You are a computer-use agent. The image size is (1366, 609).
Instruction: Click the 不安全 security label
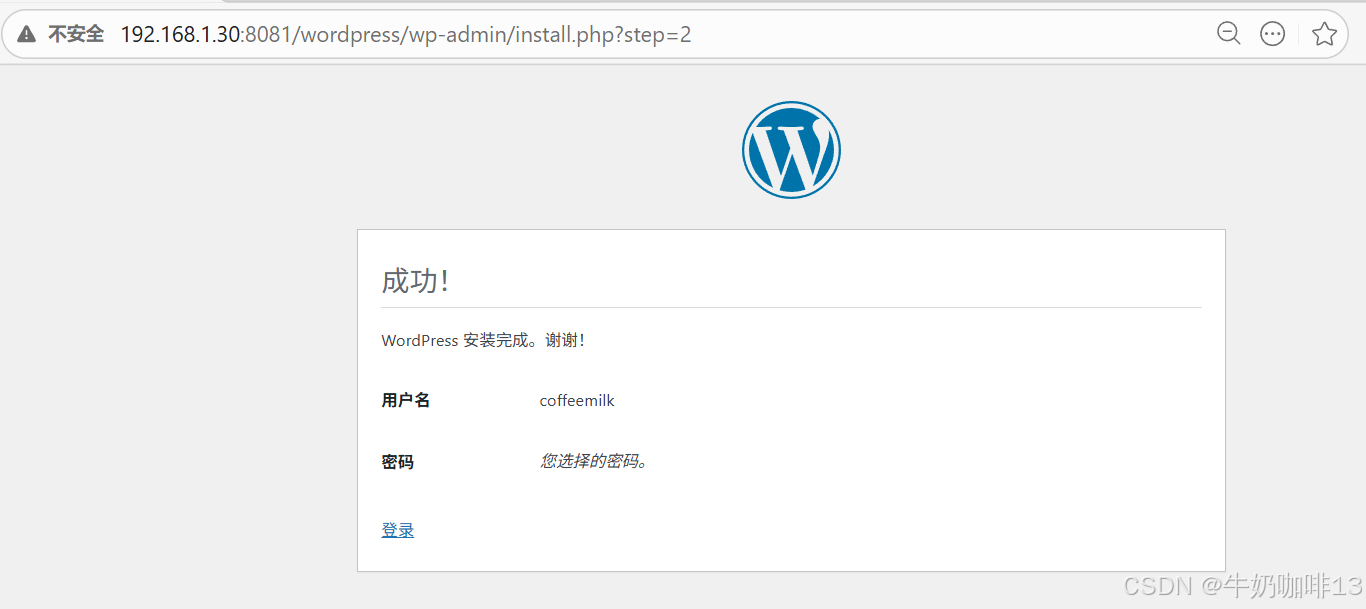76,34
